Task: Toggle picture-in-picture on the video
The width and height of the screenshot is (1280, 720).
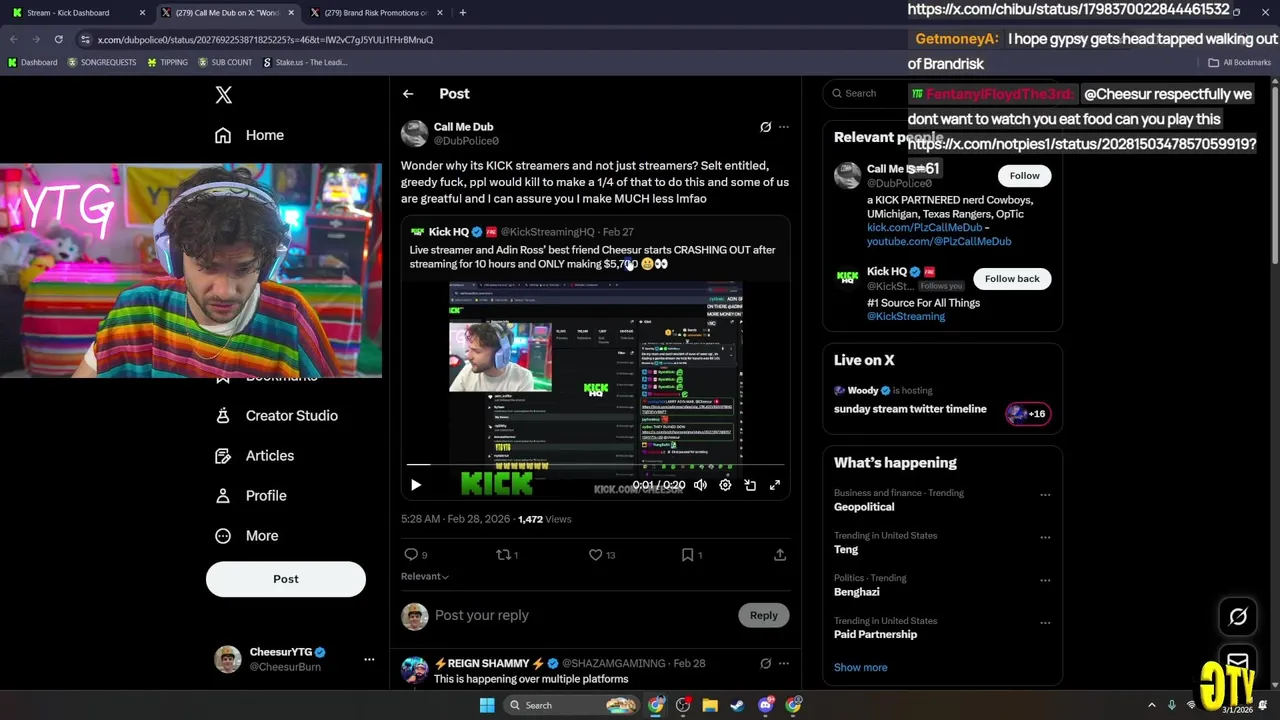Action: click(x=750, y=485)
